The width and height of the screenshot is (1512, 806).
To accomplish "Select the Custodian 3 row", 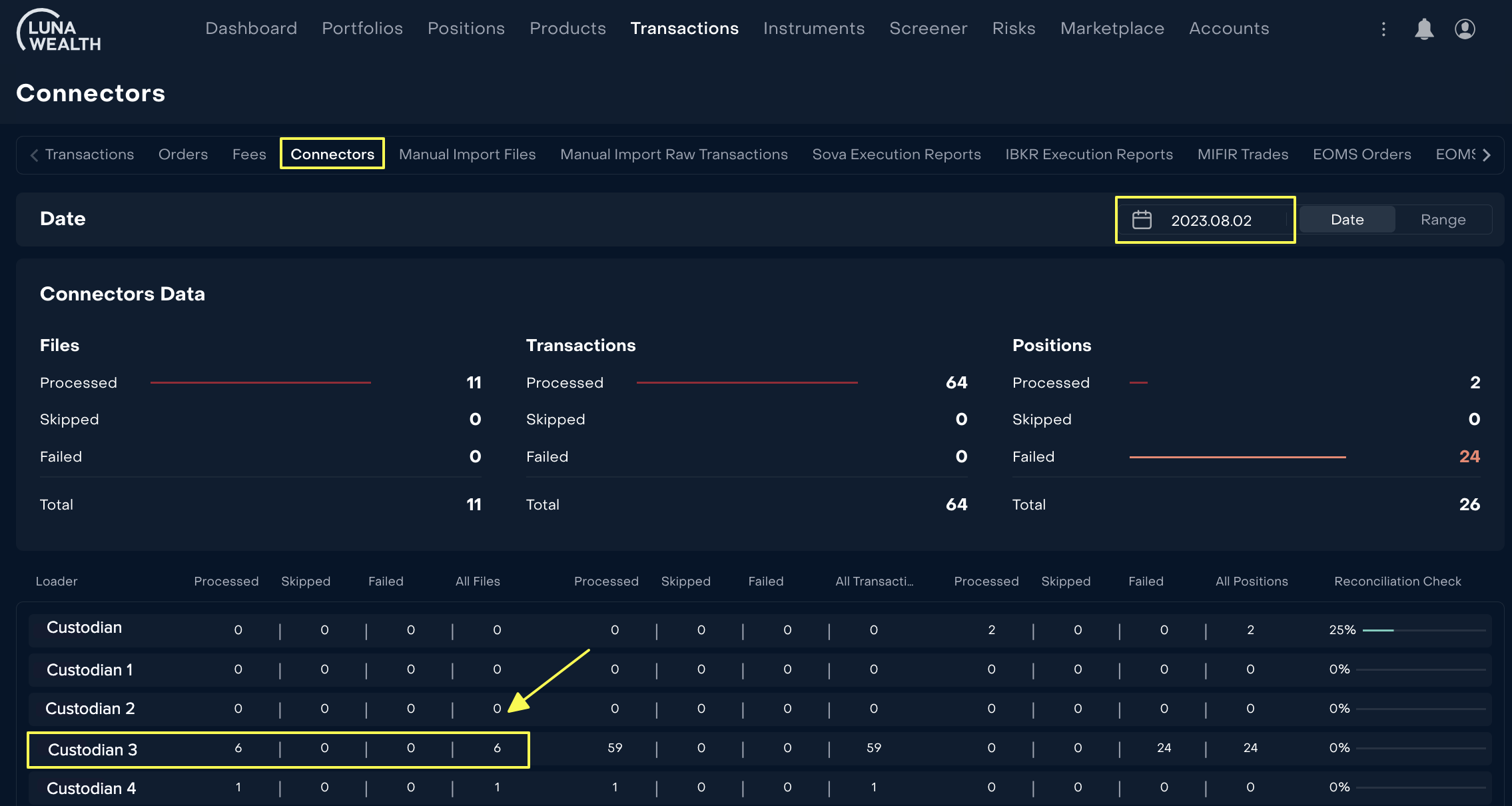I will 760,748.
